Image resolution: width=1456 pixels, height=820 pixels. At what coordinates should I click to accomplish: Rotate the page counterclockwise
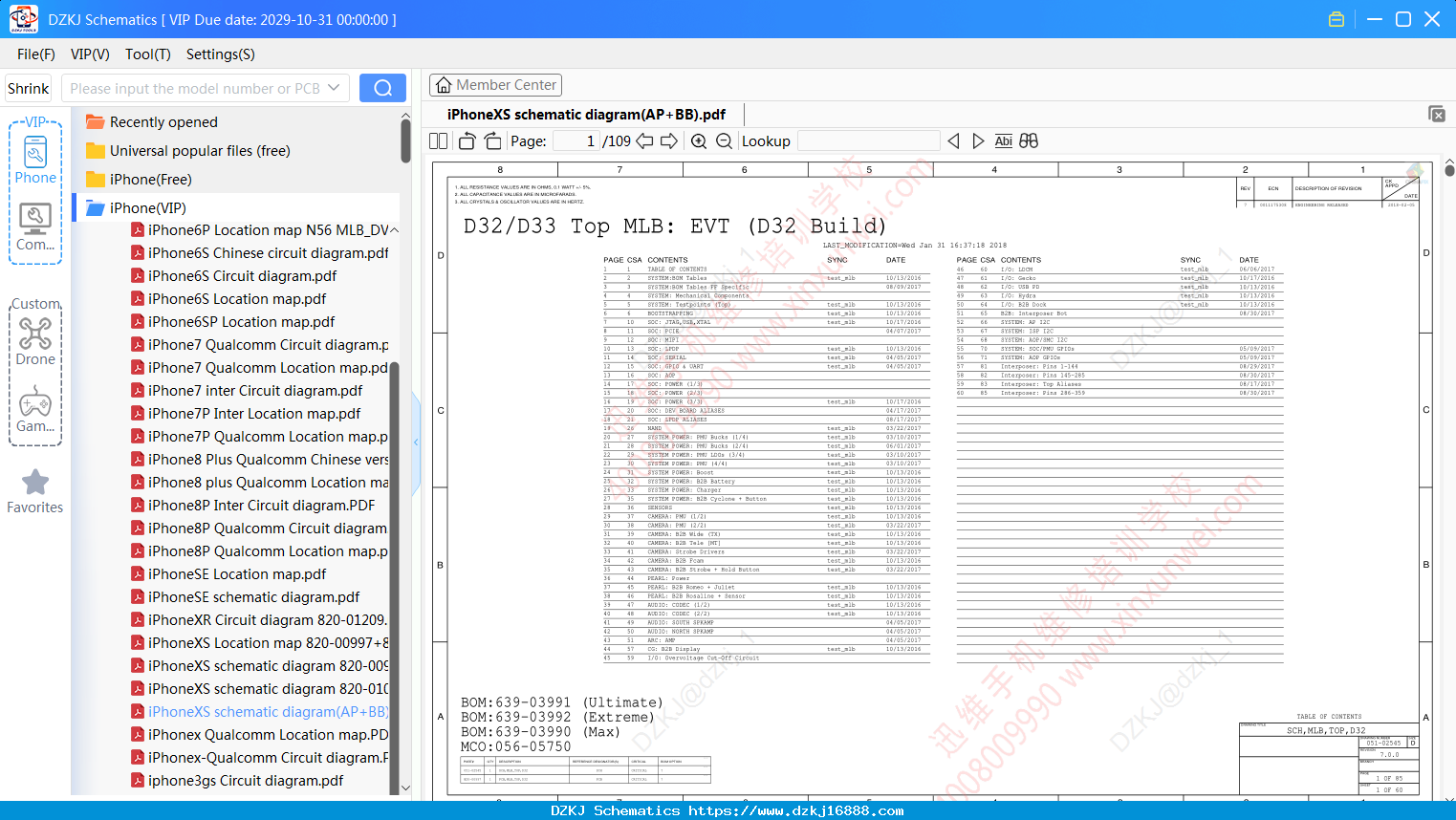tap(467, 141)
